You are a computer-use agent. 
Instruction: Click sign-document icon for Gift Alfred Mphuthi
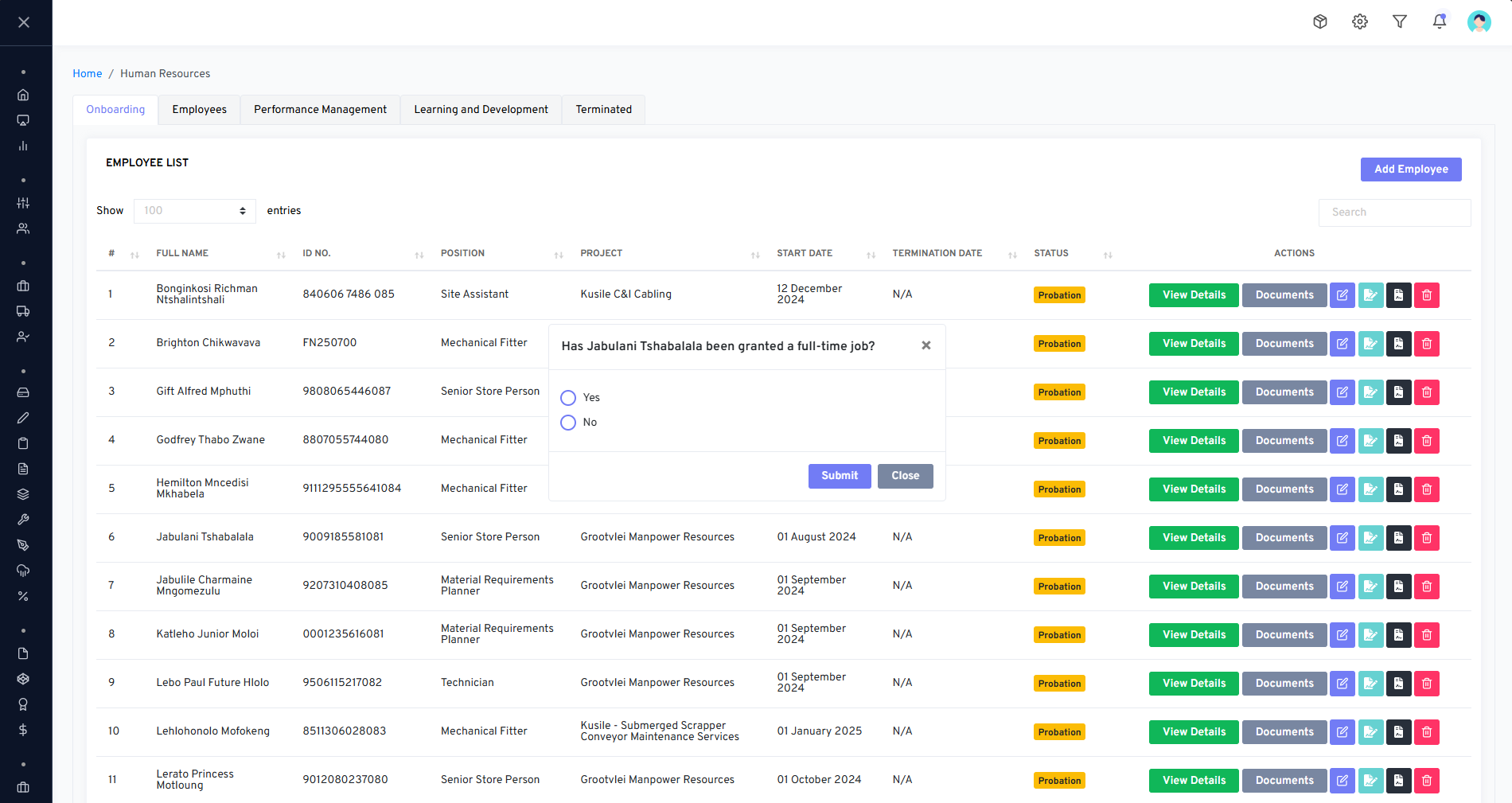tap(1370, 392)
